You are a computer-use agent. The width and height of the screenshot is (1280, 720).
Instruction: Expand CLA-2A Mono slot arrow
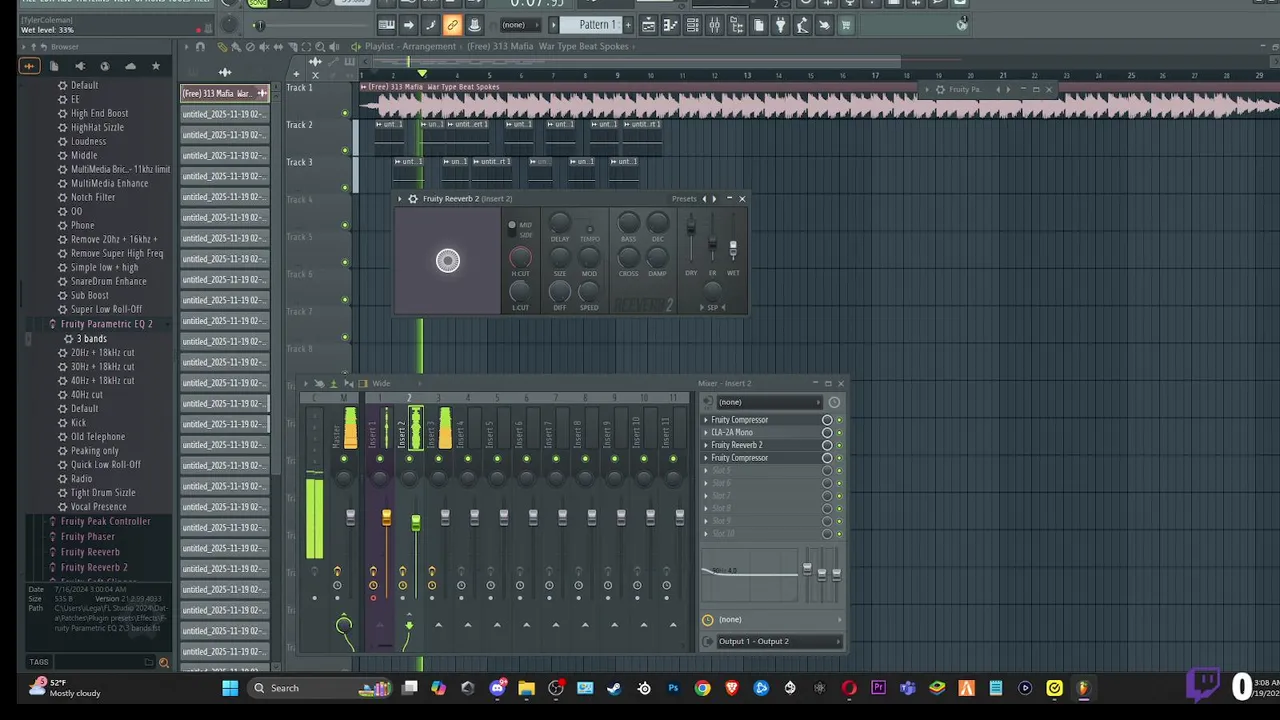click(705, 432)
